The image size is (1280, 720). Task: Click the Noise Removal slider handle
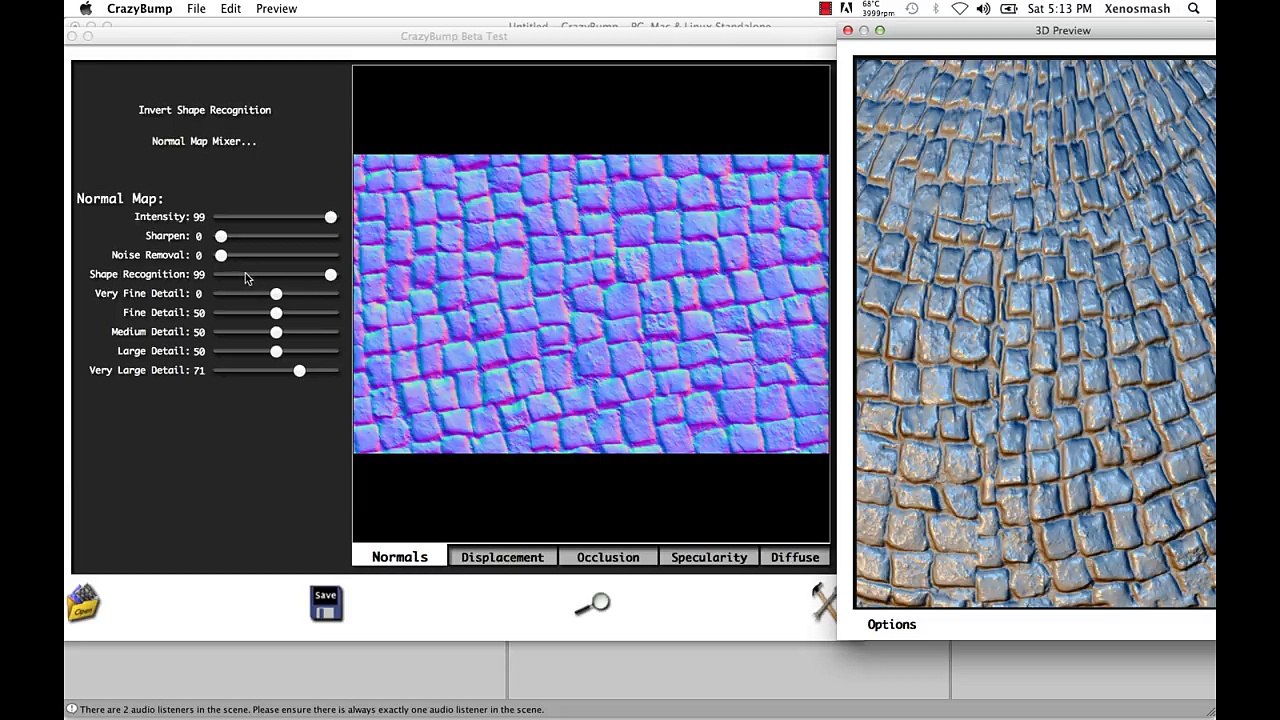tap(221, 255)
